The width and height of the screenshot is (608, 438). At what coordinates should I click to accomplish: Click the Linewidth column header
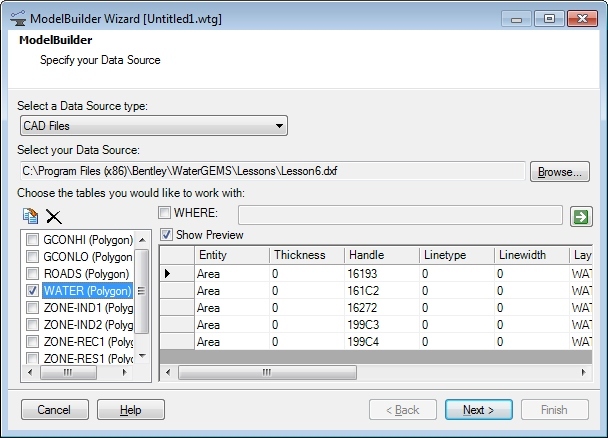click(x=531, y=255)
